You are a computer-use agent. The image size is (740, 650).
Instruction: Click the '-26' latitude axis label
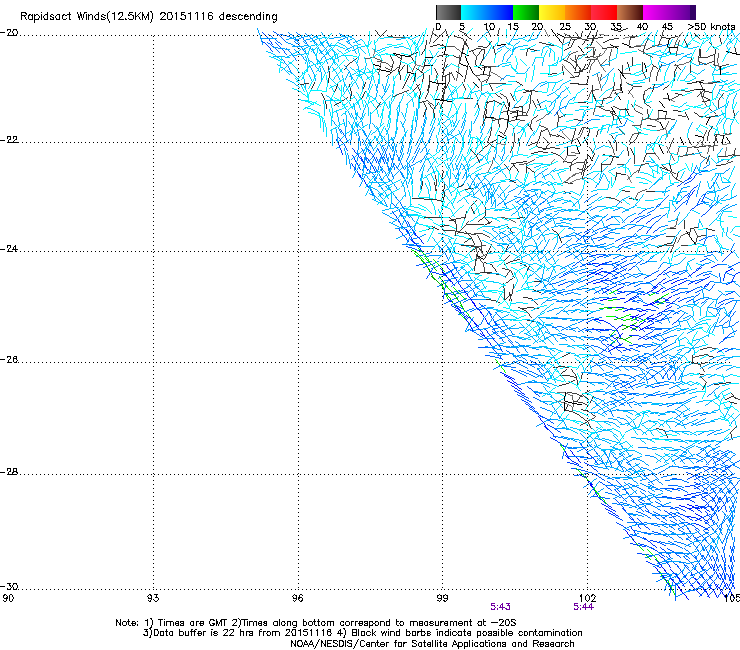pyautogui.click(x=9, y=360)
